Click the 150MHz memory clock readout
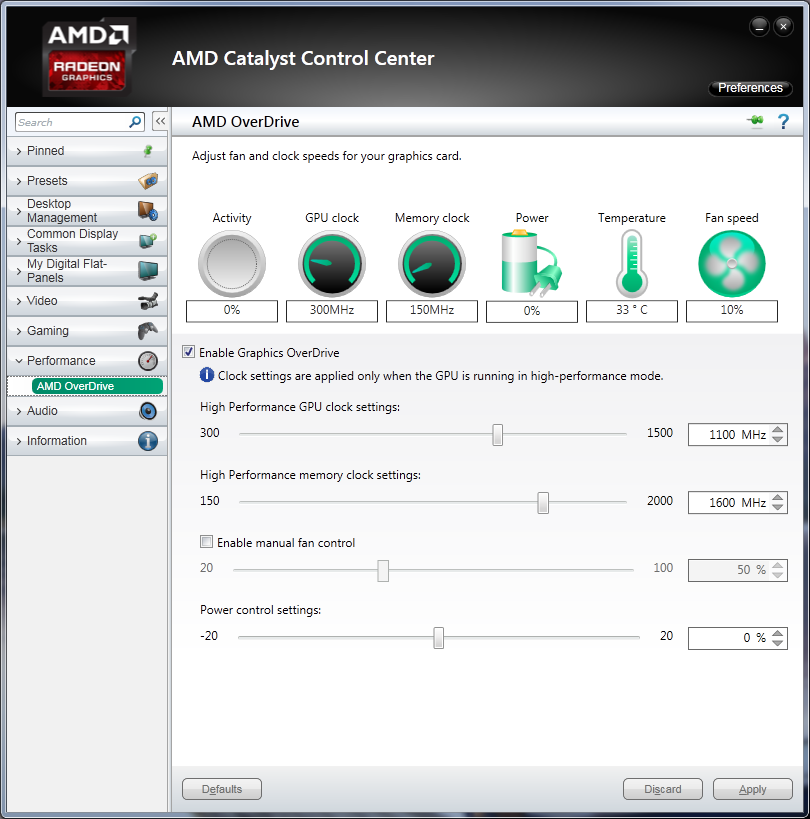 432,311
